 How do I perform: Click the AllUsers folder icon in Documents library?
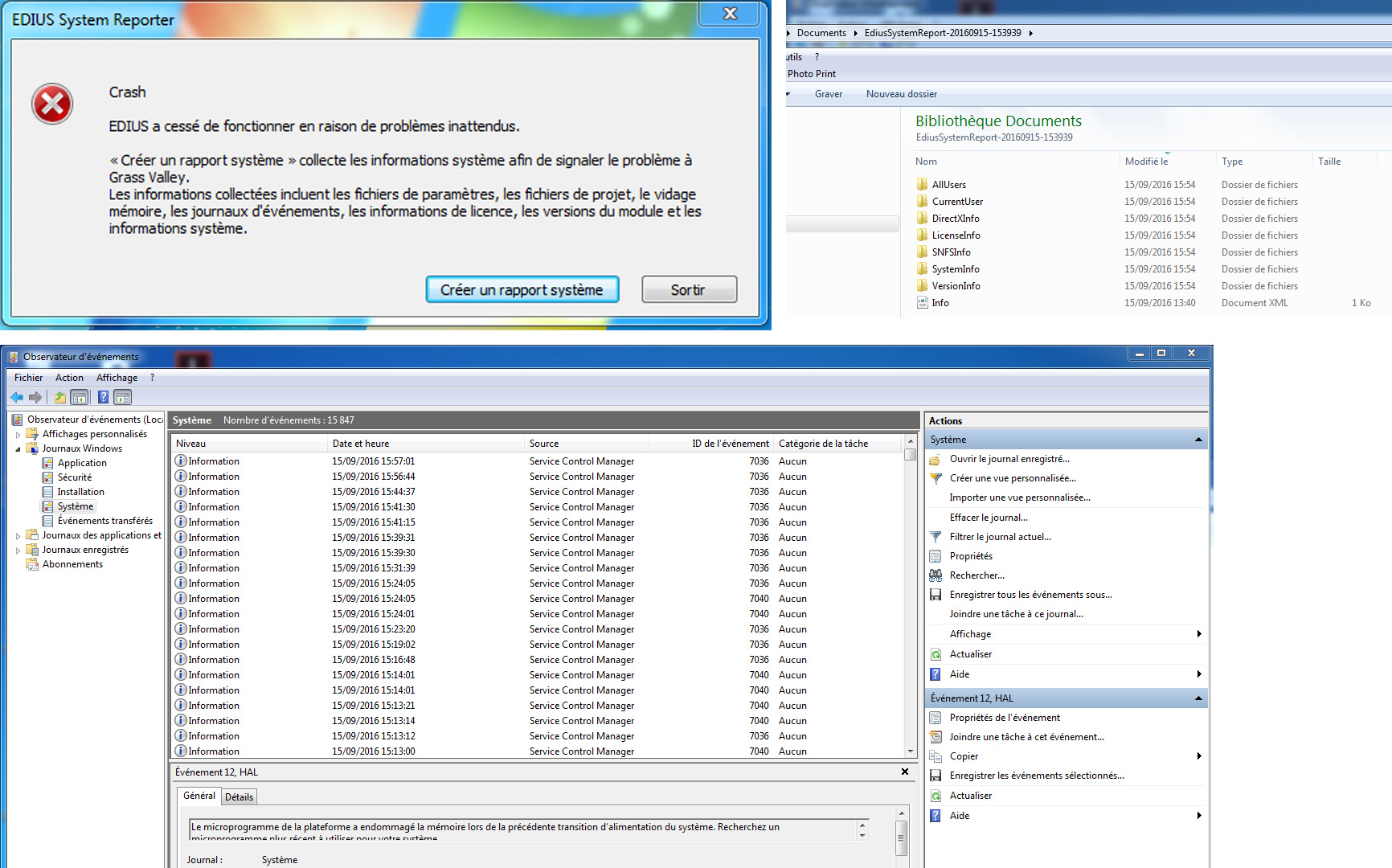[x=922, y=184]
